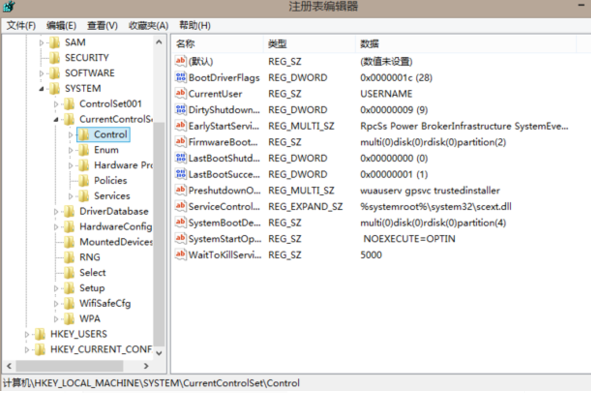Click the DWORD icon of LastBootSucce value
The height and width of the screenshot is (394, 591).
[181, 174]
